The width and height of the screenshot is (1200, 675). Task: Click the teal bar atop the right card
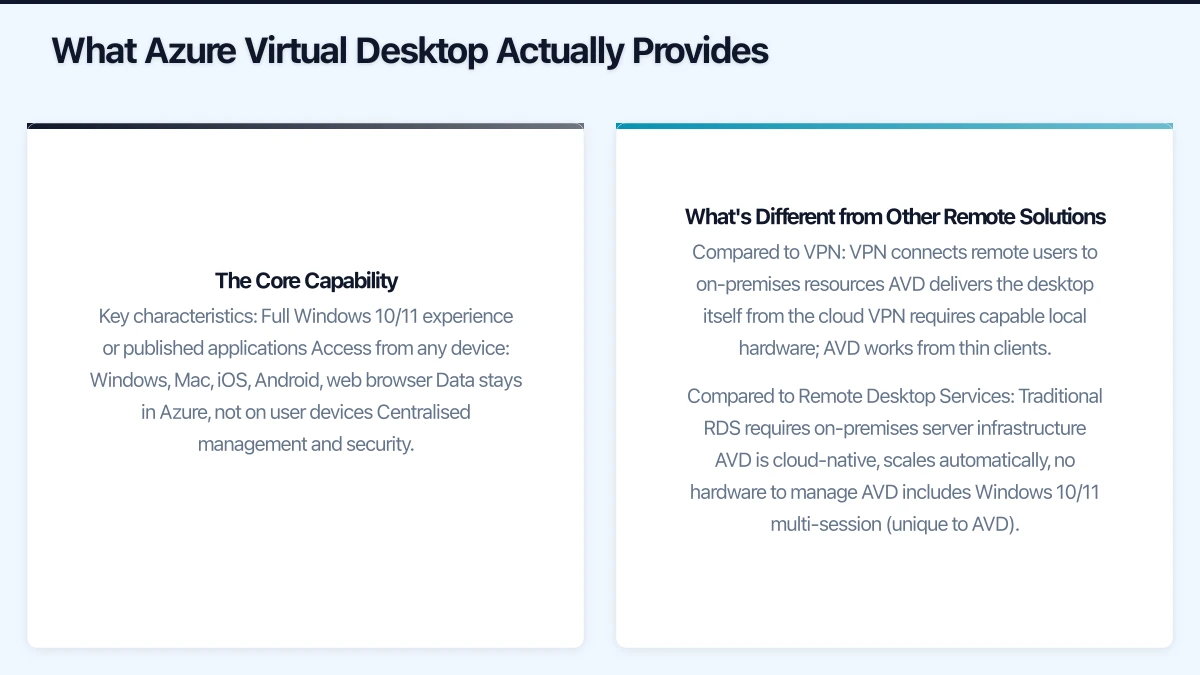tap(894, 125)
